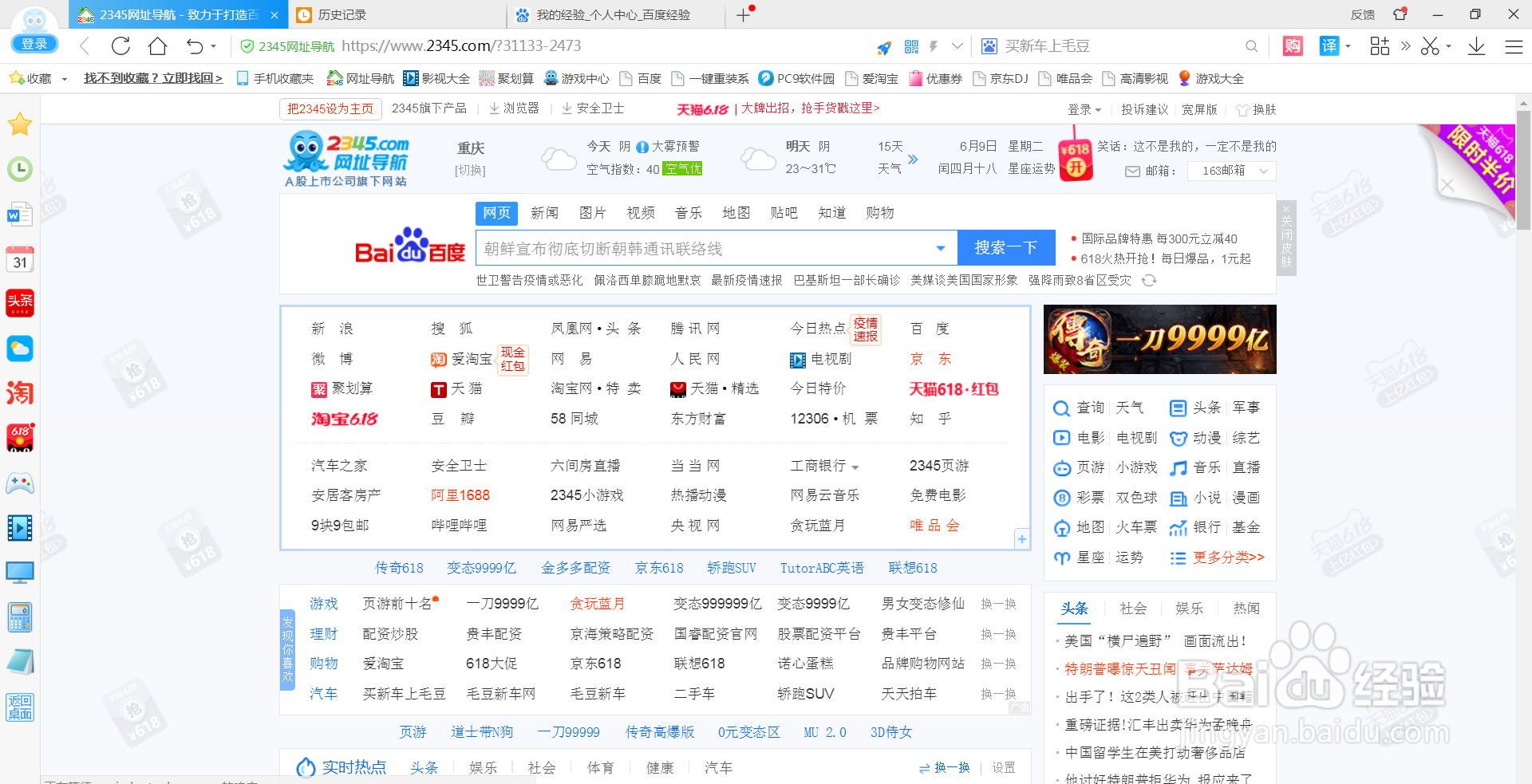This screenshot has width=1532, height=784.
Task: Expand the 工商银行 bank dropdown
Action: coord(855,467)
